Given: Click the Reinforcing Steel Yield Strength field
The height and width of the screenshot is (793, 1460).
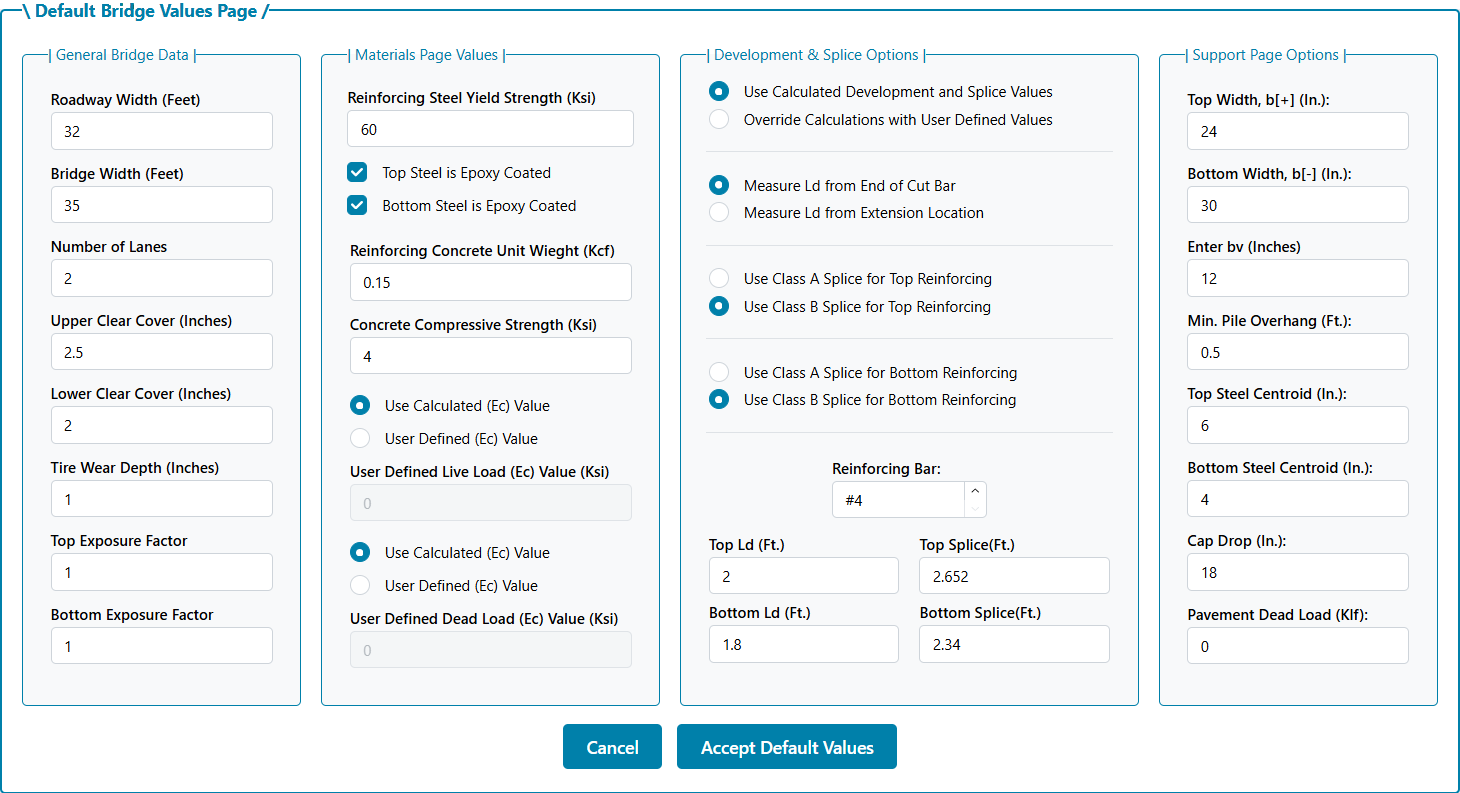Looking at the screenshot, I should tap(490, 130).
